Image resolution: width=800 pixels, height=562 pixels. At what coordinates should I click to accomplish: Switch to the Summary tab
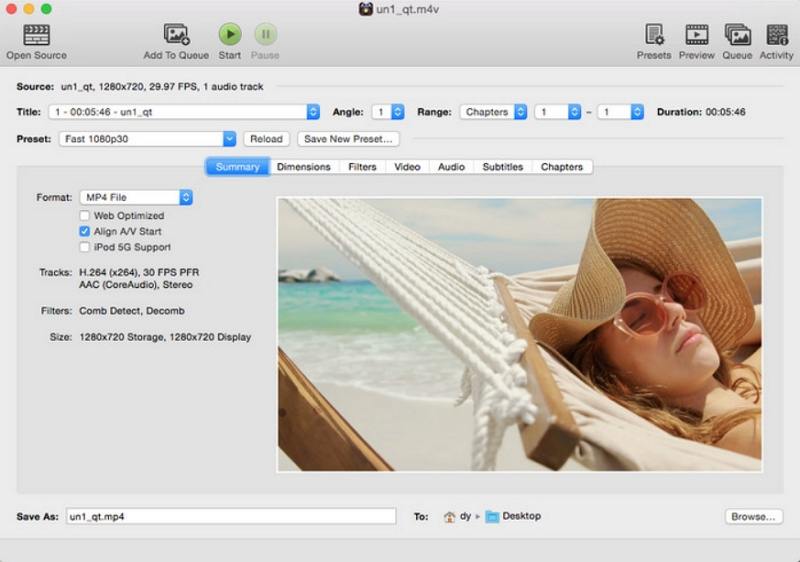238,167
